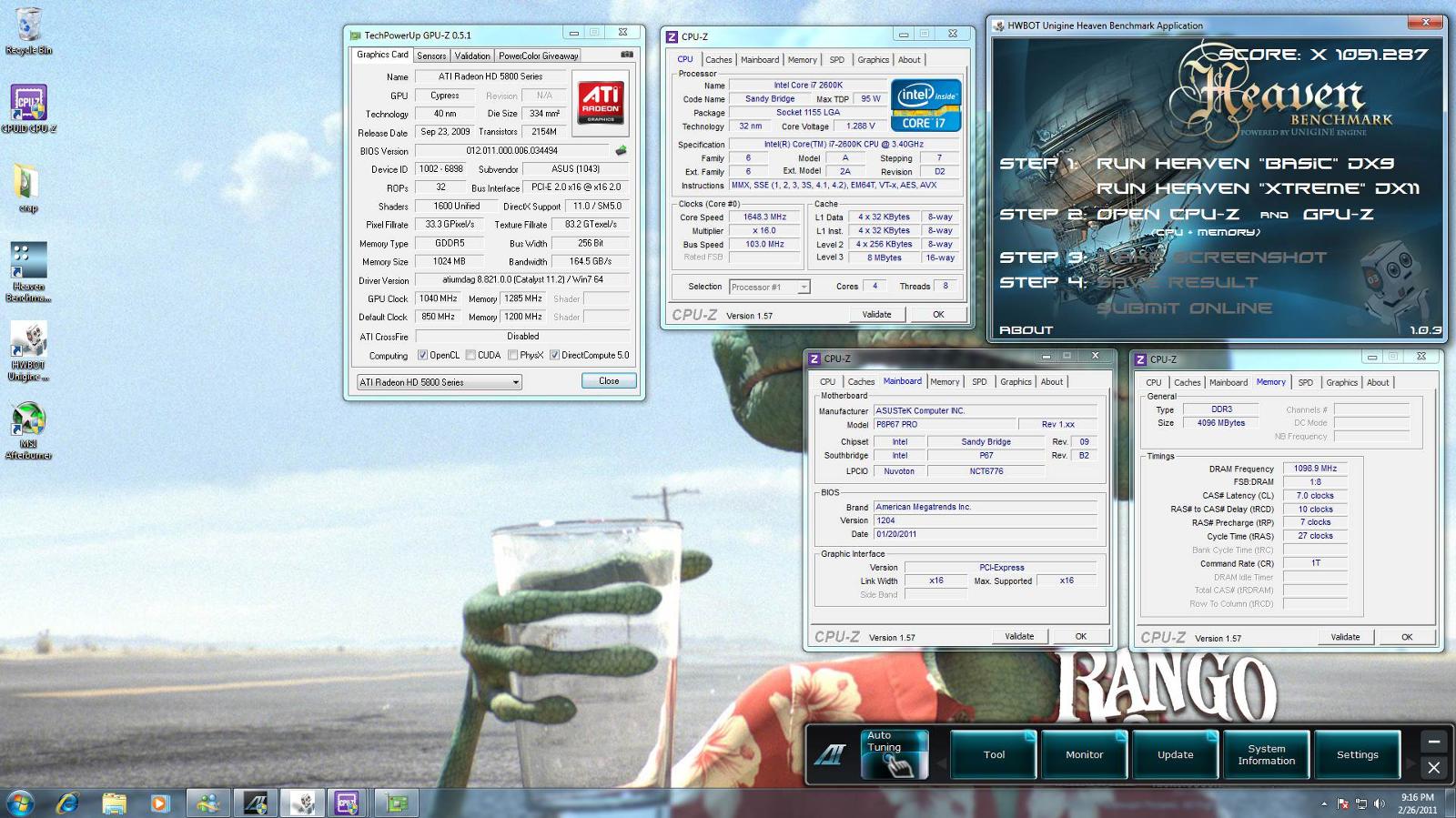
Task: Open the 'crap' folder on desktop
Action: pos(28,188)
